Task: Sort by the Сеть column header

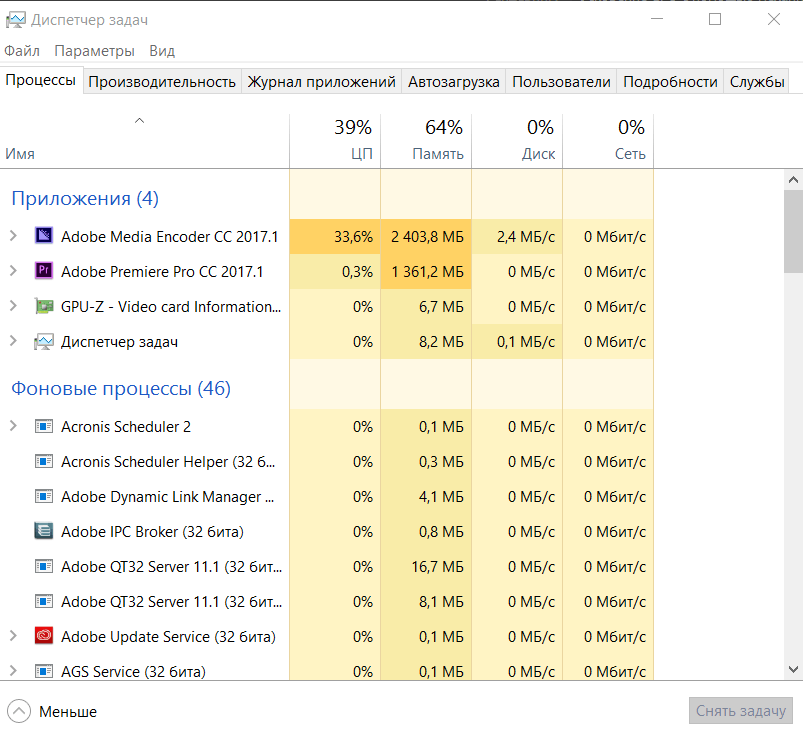Action: point(608,140)
